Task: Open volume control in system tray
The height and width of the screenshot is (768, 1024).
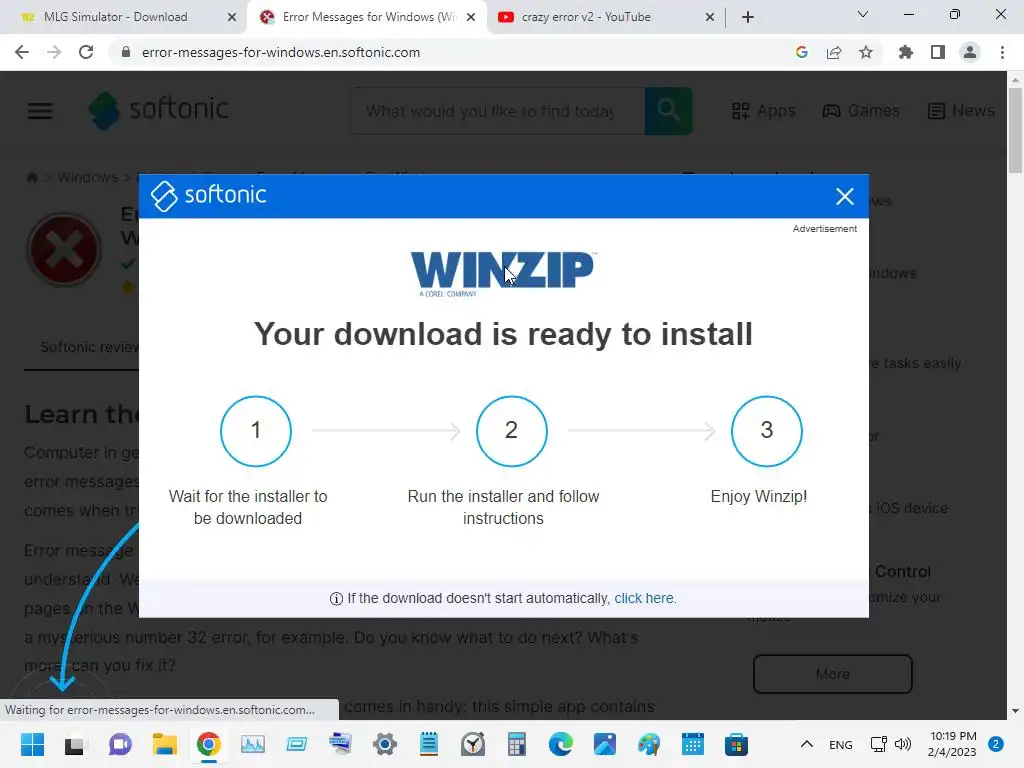Action: point(903,744)
